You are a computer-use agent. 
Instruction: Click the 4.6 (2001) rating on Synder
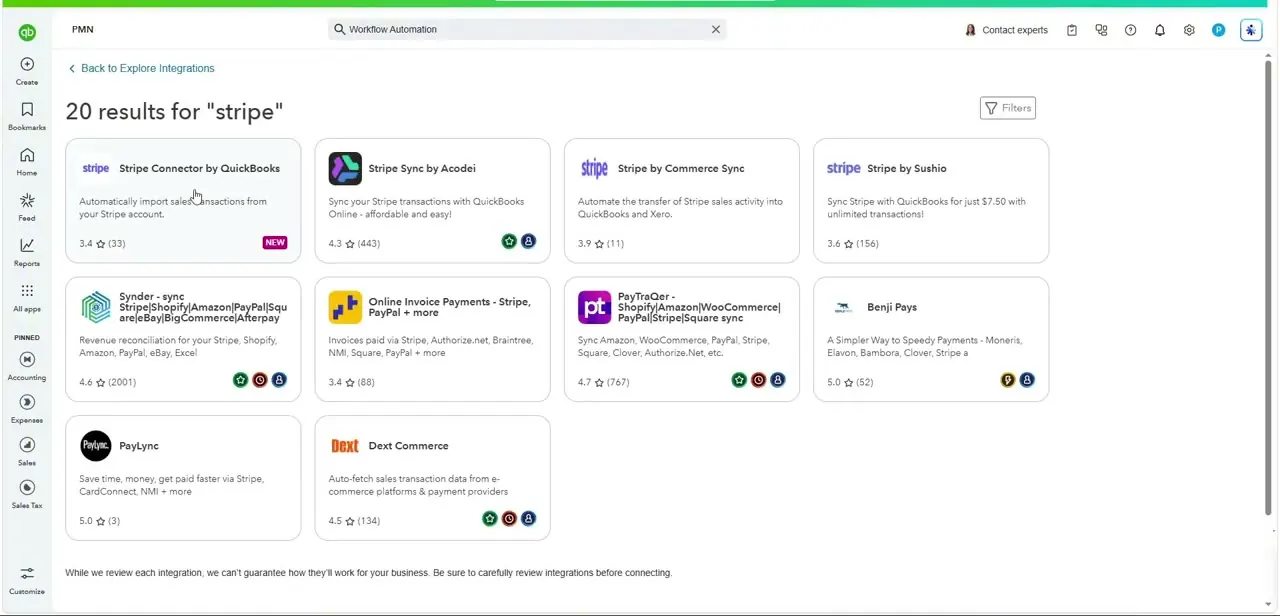107,382
